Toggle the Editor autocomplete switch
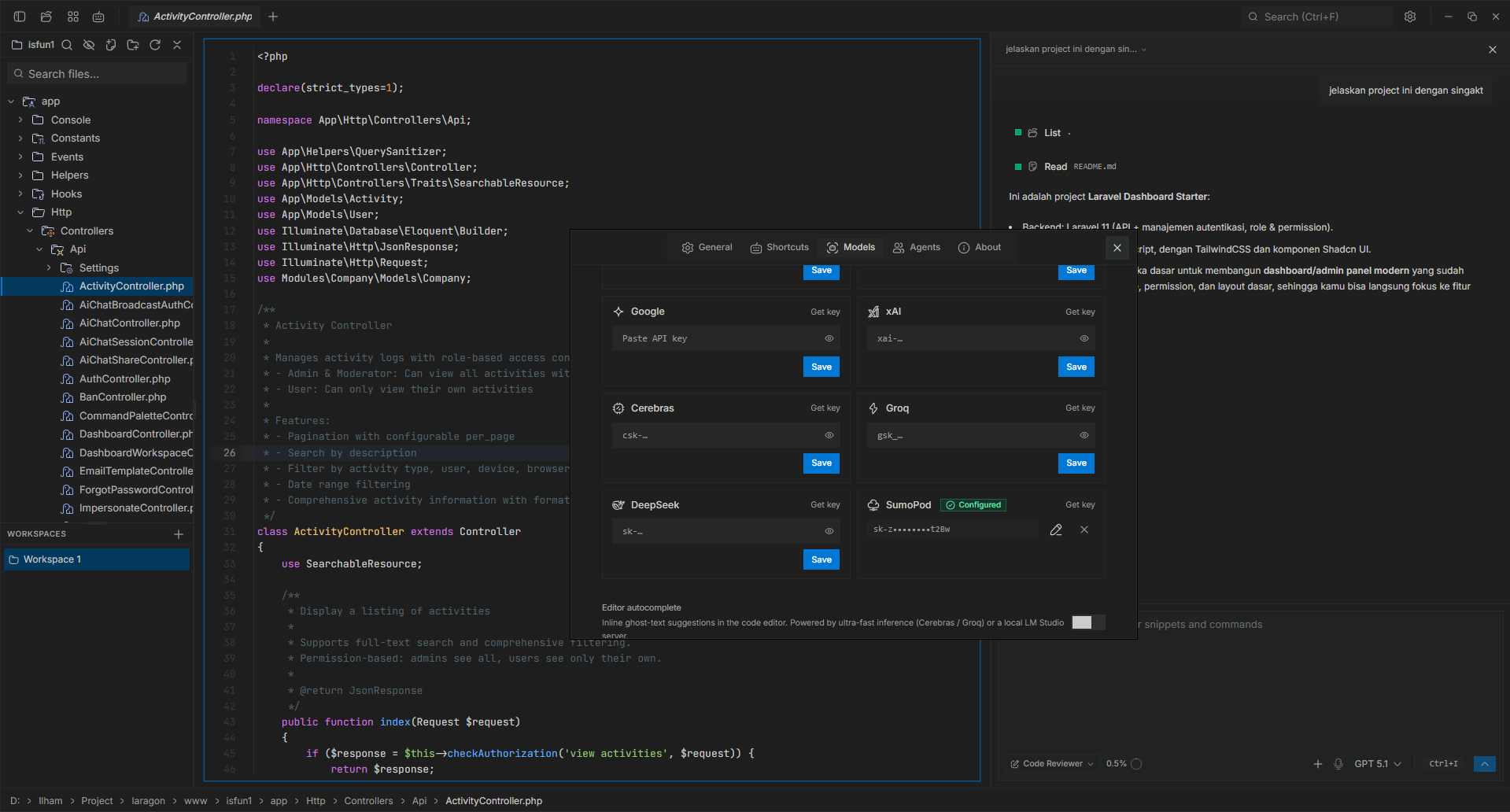The width and height of the screenshot is (1510, 812). [x=1088, y=622]
